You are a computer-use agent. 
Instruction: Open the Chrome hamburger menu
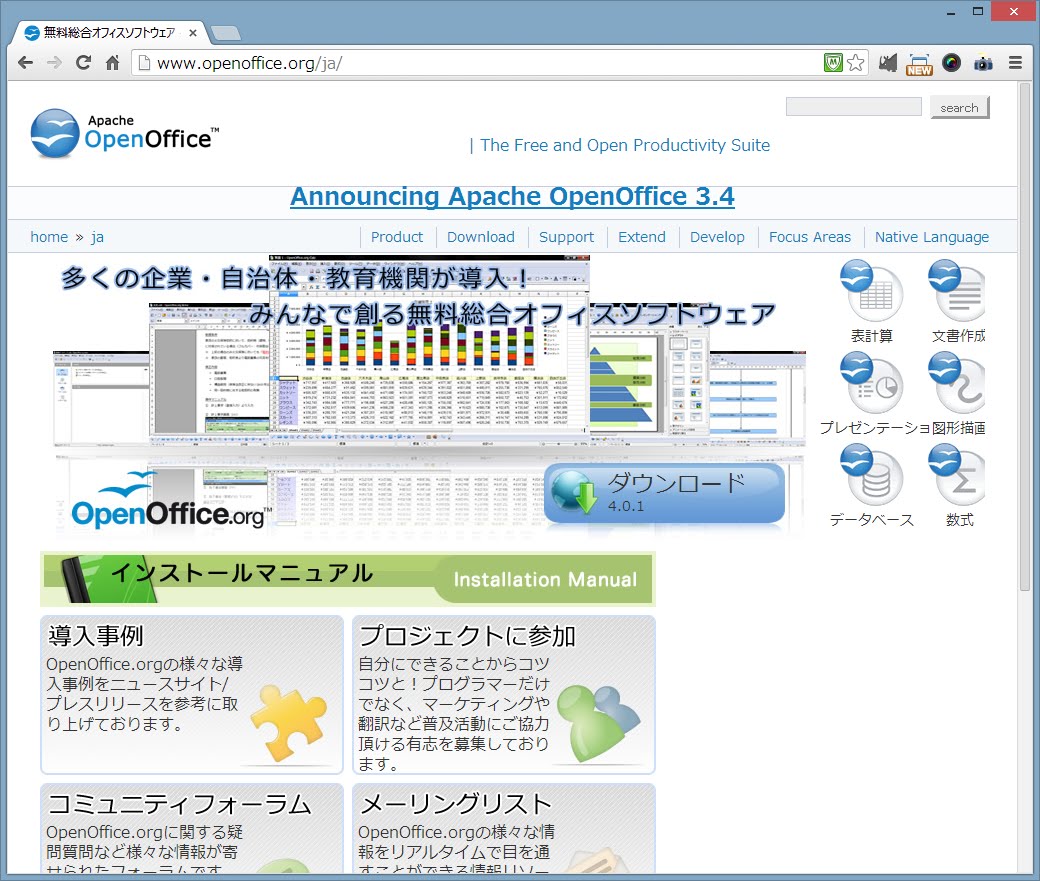[1015, 63]
